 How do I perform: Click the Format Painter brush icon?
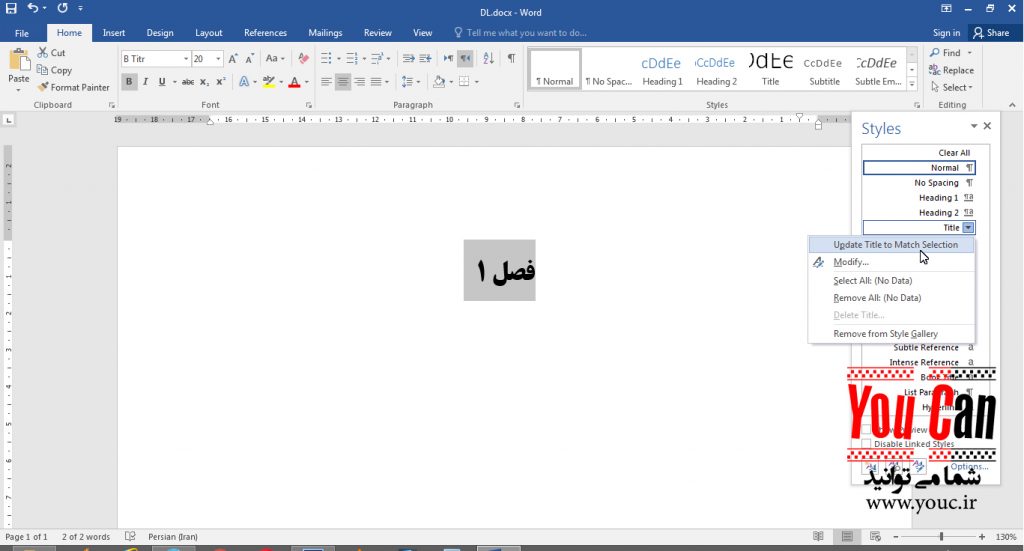coord(43,88)
